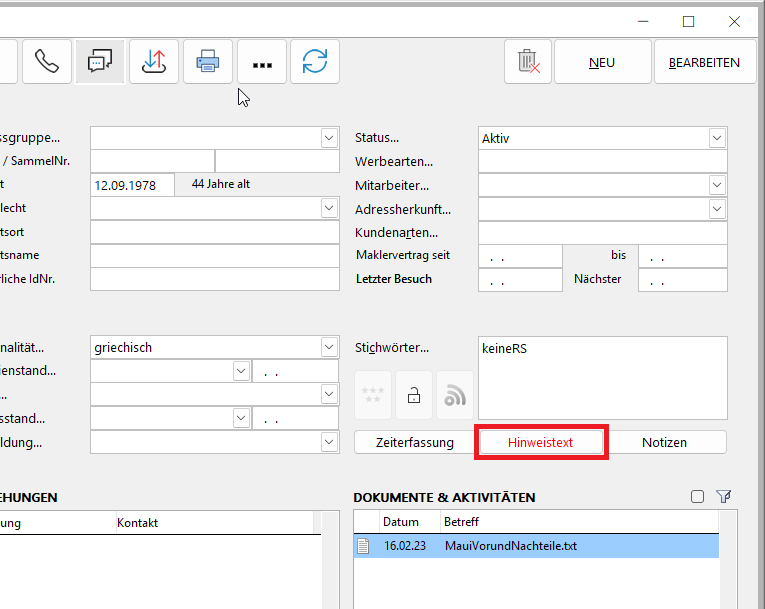Image resolution: width=765 pixels, height=609 pixels.
Task: Click the star rating icon
Action: pyautogui.click(x=372, y=396)
